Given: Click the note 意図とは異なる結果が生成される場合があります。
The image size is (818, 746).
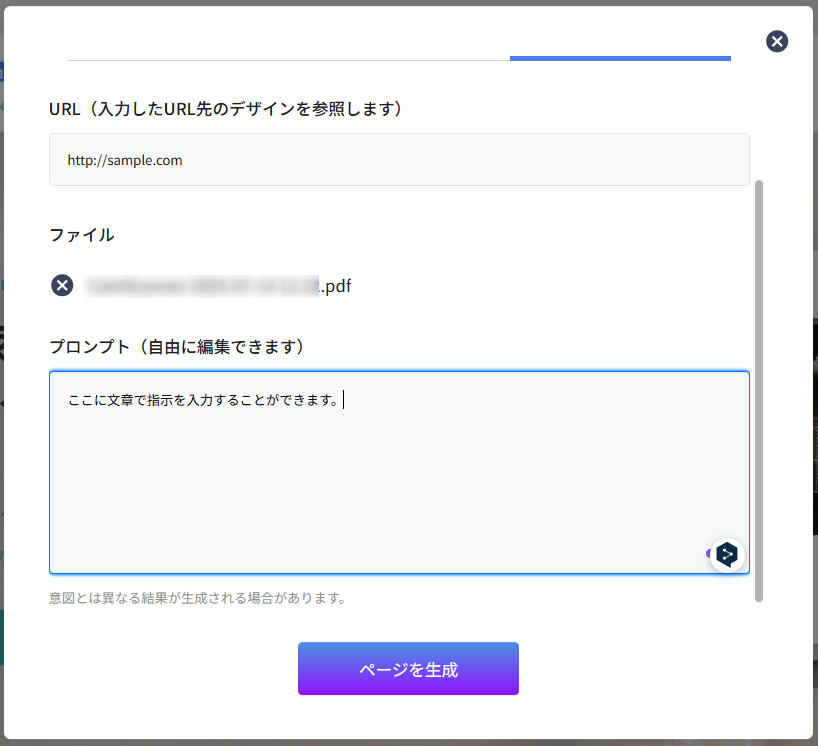Looking at the screenshot, I should pos(197,598).
